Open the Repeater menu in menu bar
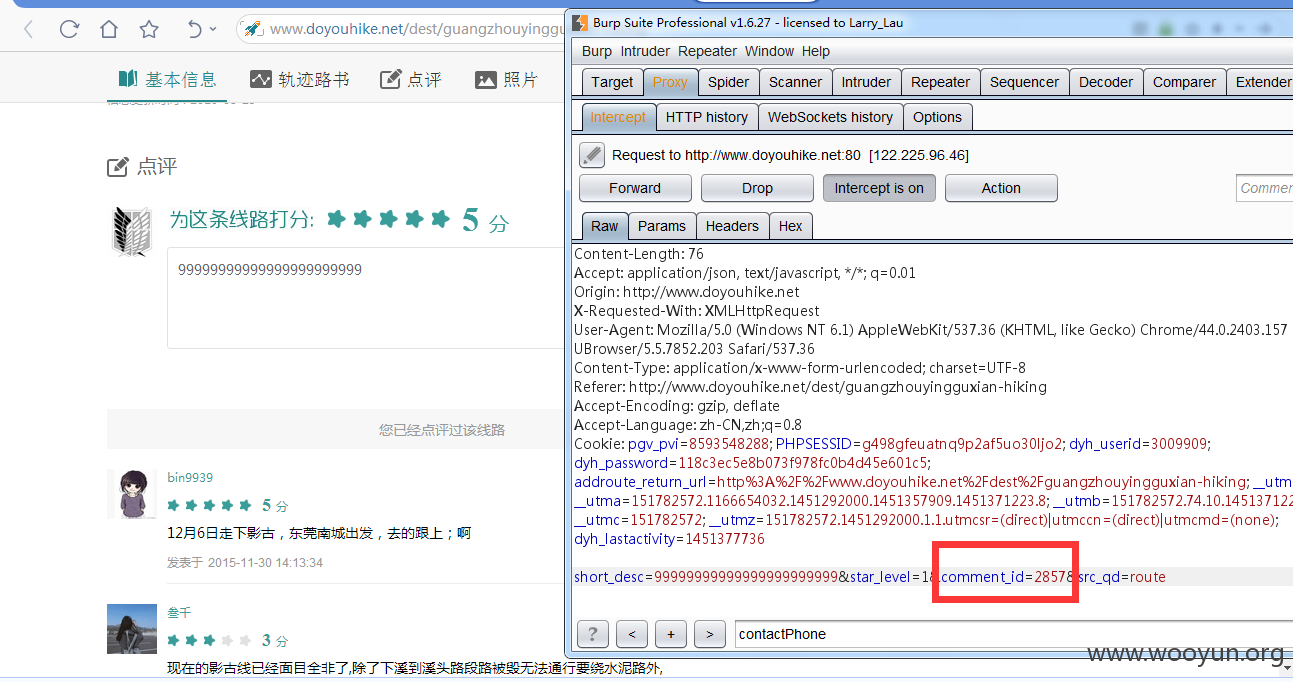 [x=707, y=51]
